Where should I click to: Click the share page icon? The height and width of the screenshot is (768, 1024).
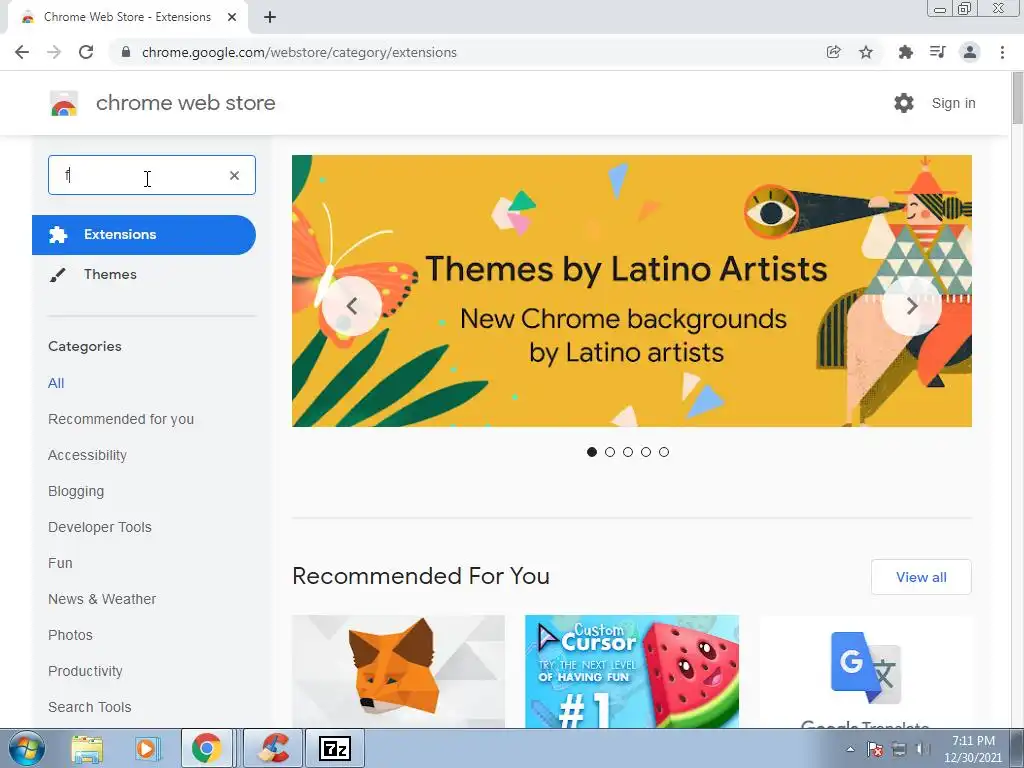(x=834, y=52)
